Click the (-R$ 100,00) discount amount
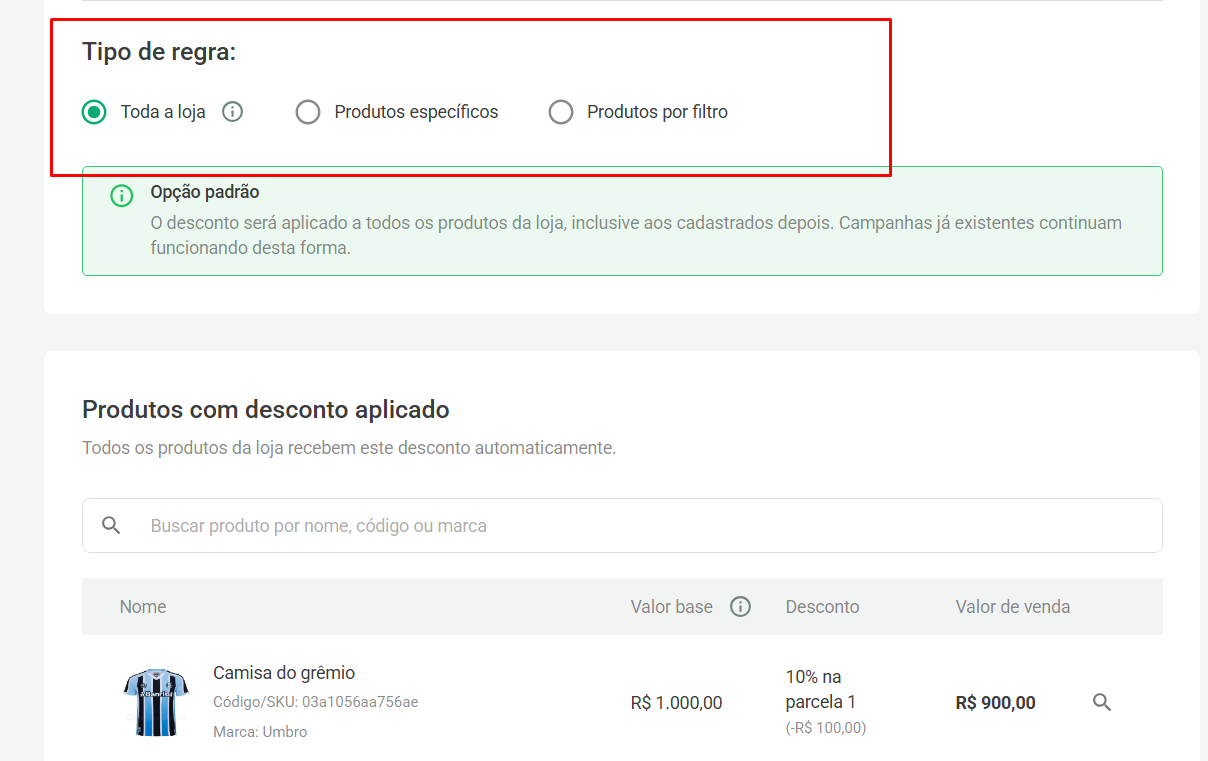 [x=826, y=728]
